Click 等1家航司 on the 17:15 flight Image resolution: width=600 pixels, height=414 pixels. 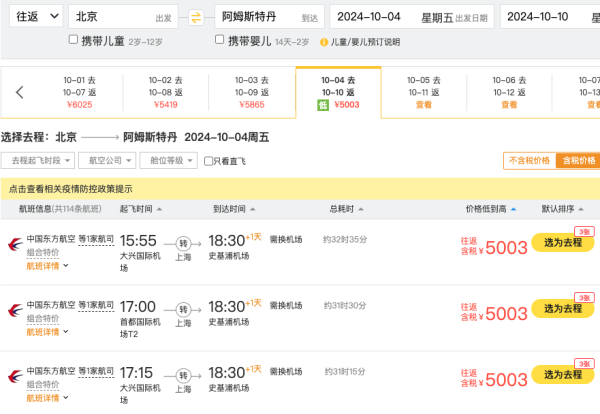coord(96,372)
